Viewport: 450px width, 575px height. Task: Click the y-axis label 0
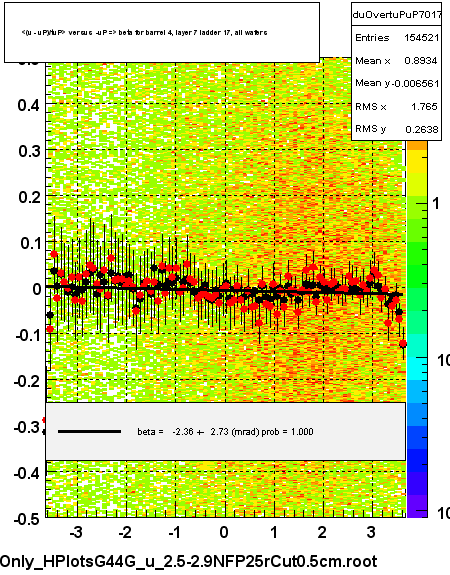coord(37,289)
